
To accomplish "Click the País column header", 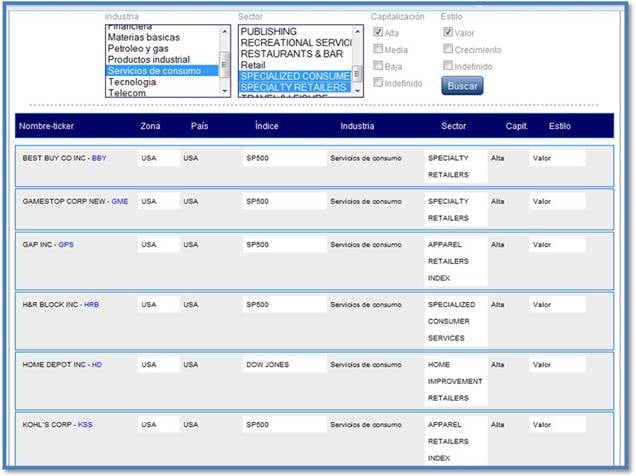I will [x=199, y=126].
